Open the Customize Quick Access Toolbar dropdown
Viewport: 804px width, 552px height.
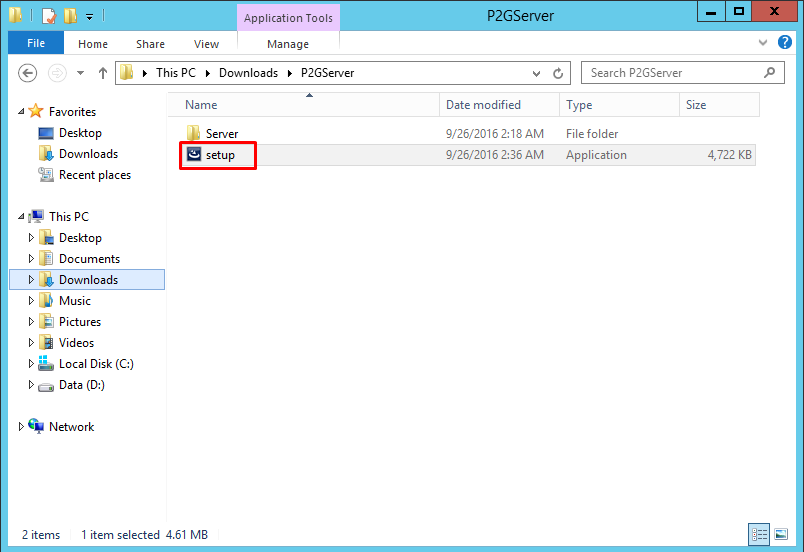pos(89,17)
